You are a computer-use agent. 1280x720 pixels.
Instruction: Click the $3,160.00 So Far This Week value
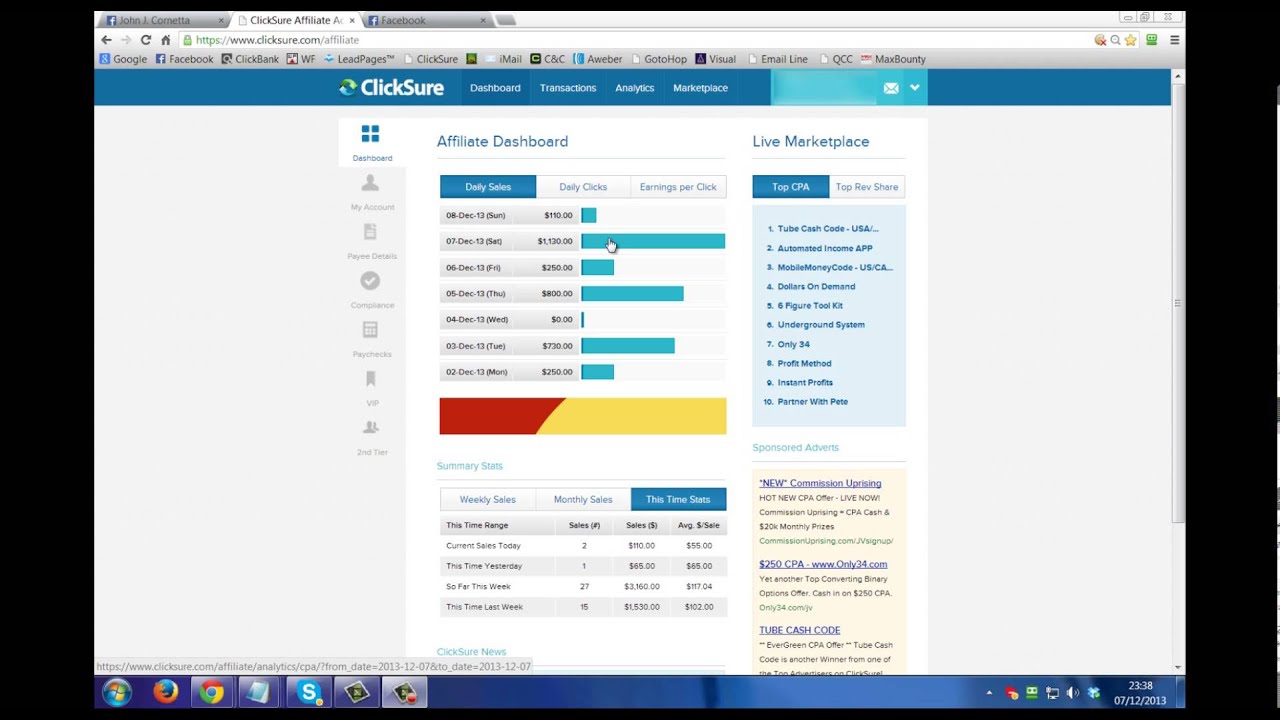(x=642, y=587)
